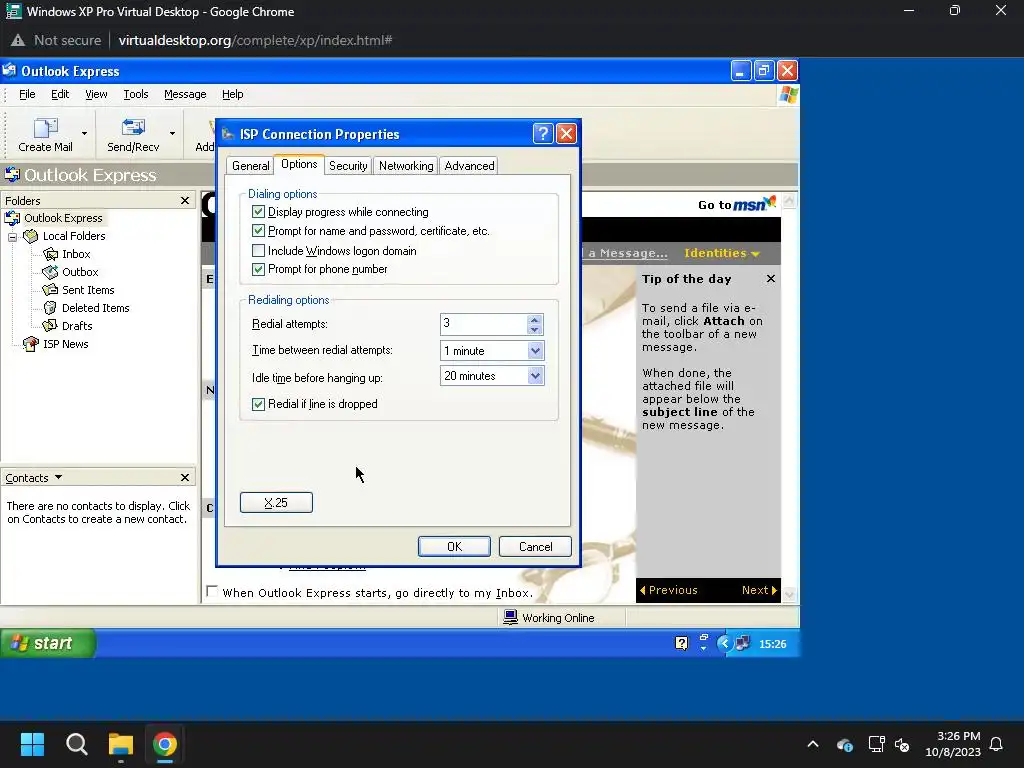
Task: Close the Folders pane
Action: coord(185,200)
